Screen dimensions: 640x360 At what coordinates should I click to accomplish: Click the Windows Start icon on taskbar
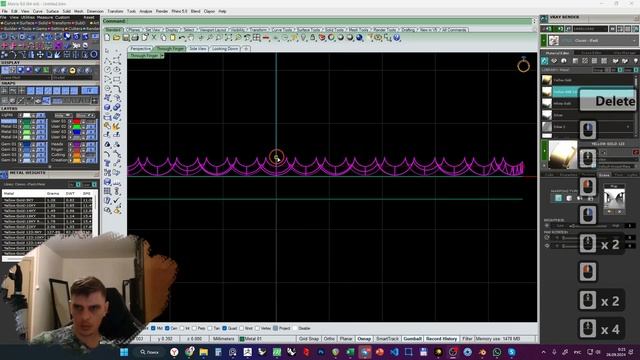point(124,352)
